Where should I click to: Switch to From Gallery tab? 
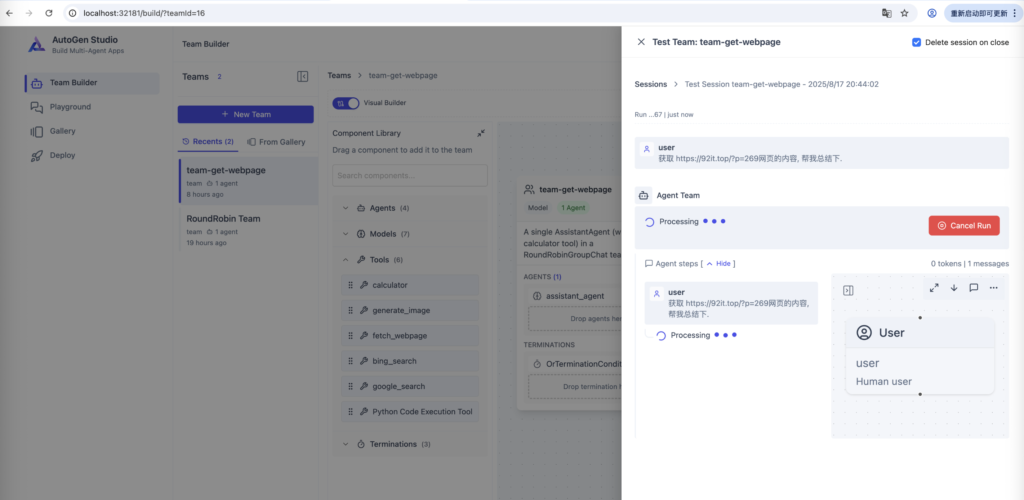coord(276,142)
